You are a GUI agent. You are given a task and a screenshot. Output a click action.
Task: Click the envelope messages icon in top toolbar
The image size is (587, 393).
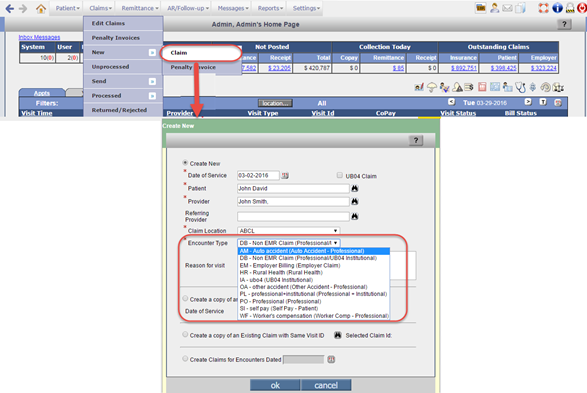507,8
